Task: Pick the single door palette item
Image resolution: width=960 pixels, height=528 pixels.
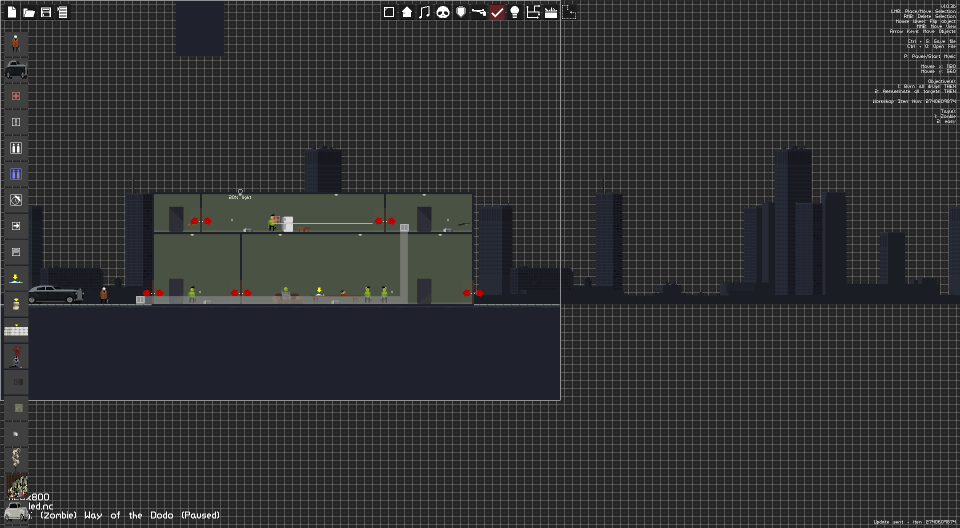Action: tap(16, 122)
